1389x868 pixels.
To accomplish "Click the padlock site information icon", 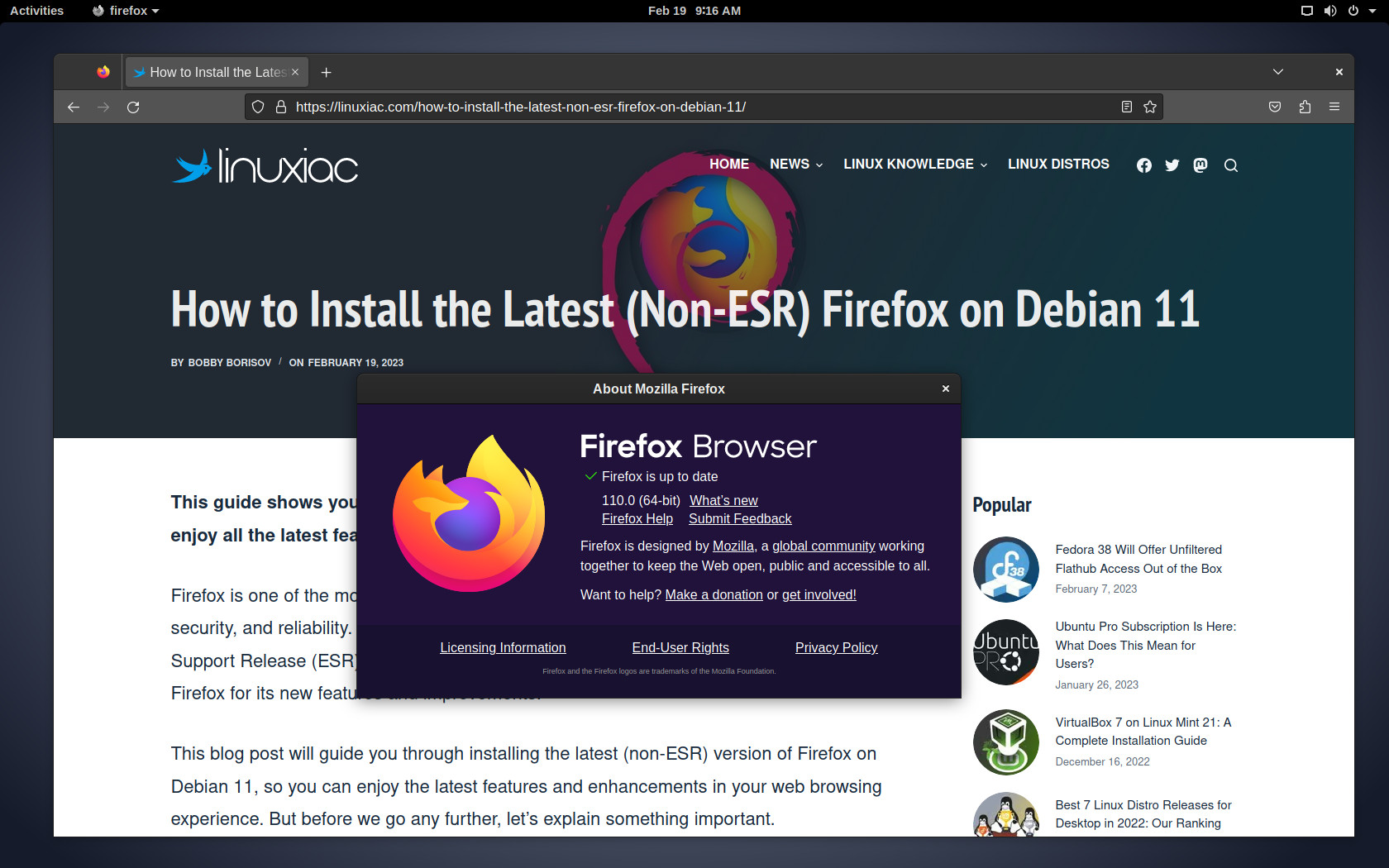I will point(281,107).
